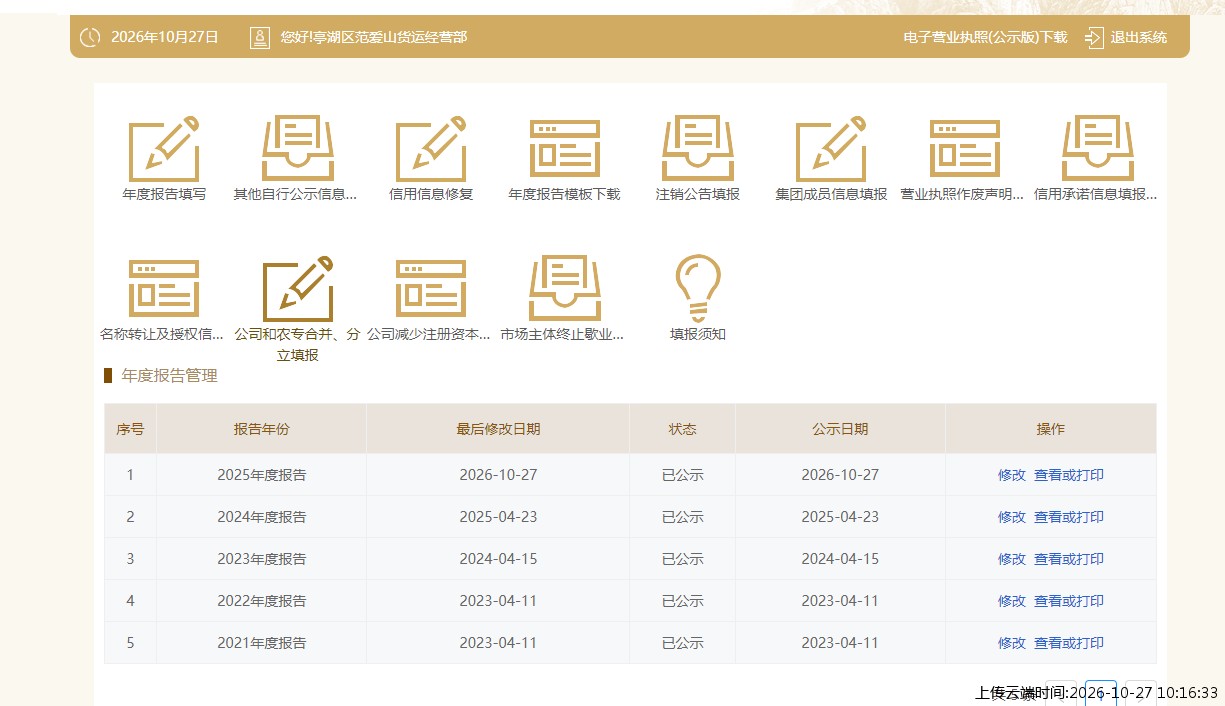Click the header date 2026年10月27日
The height and width of the screenshot is (706, 1225).
point(165,37)
